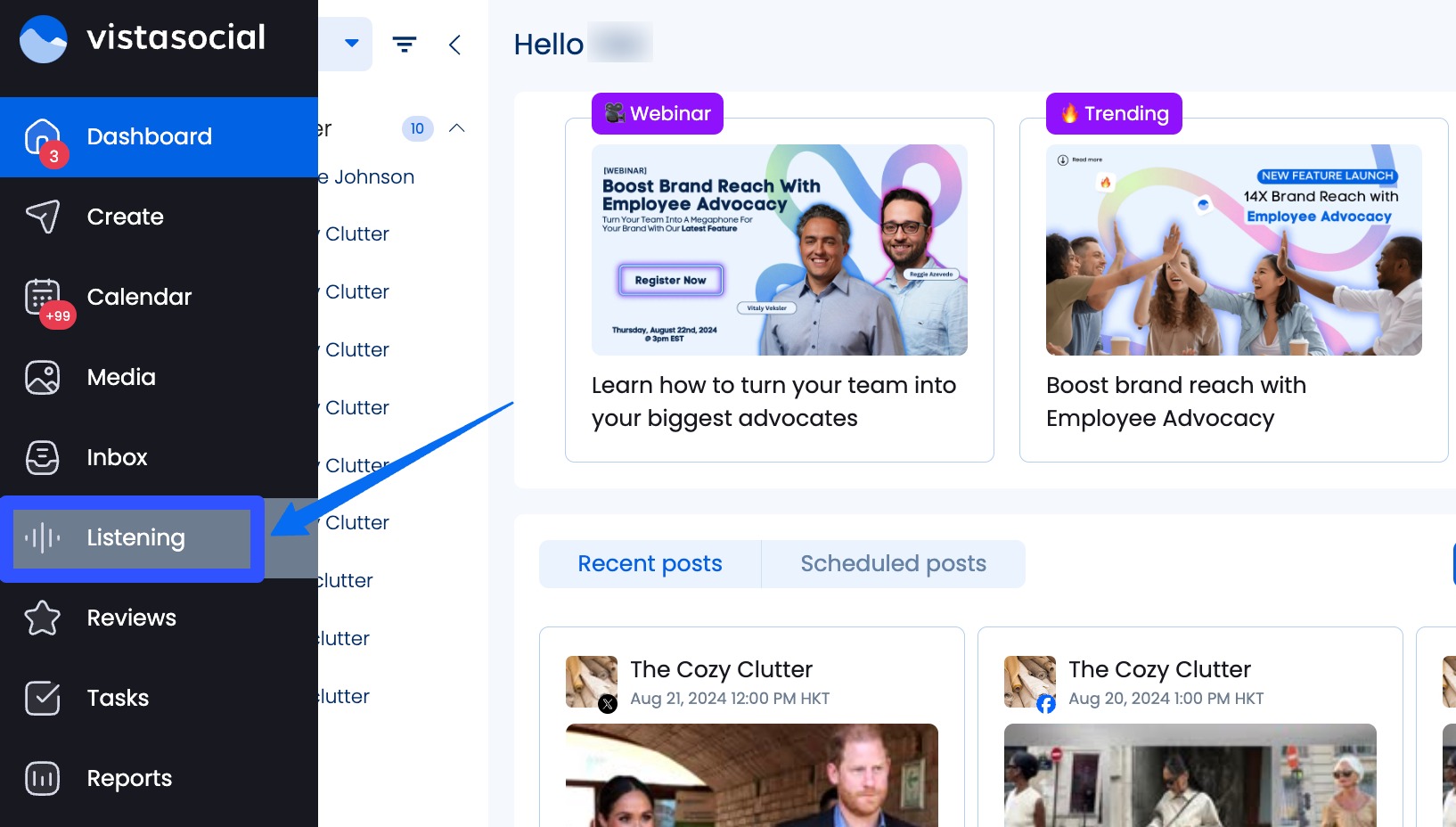Click the Reviews star icon

[x=43, y=618]
